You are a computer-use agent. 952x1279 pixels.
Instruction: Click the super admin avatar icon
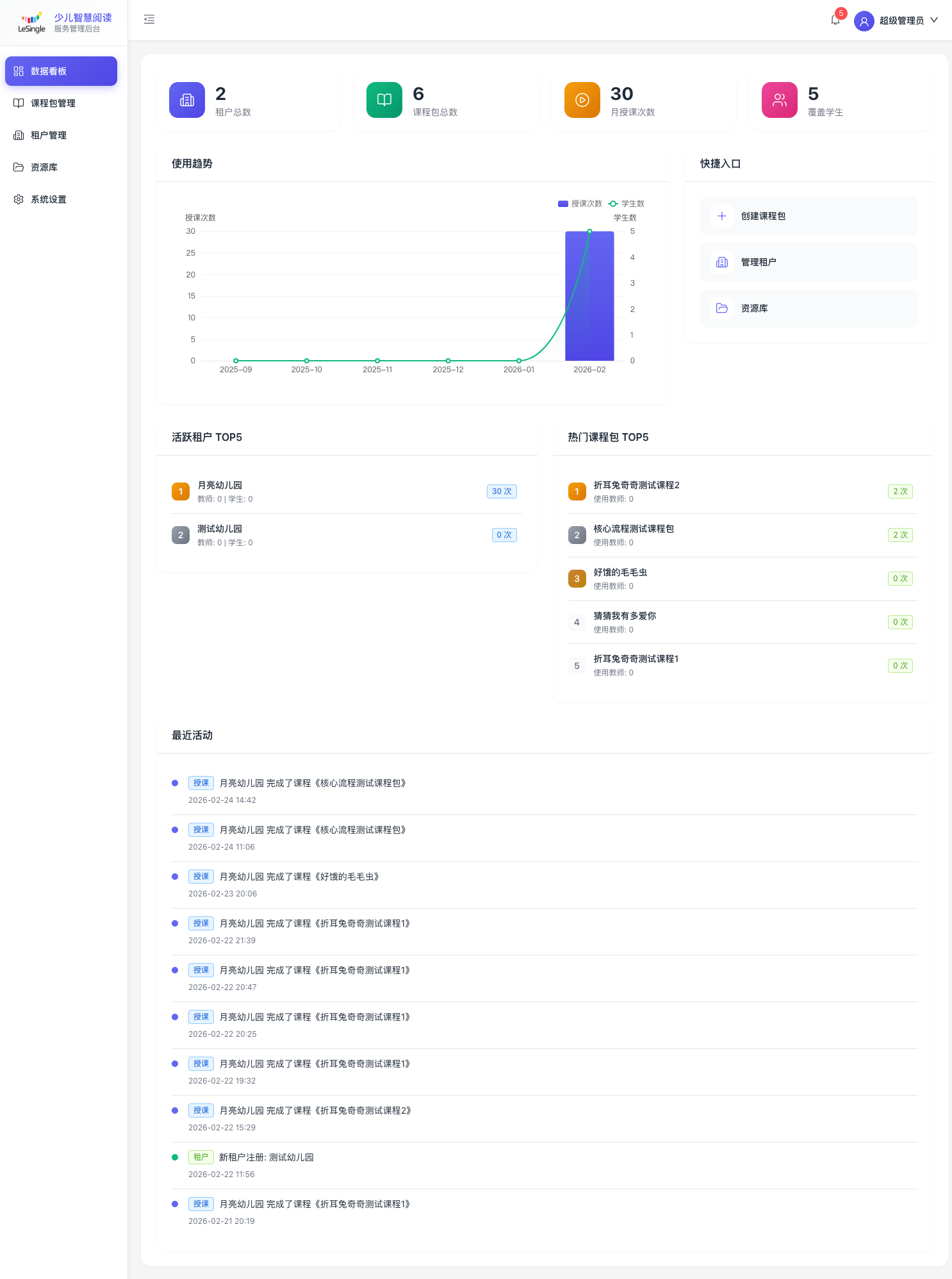pos(864,21)
